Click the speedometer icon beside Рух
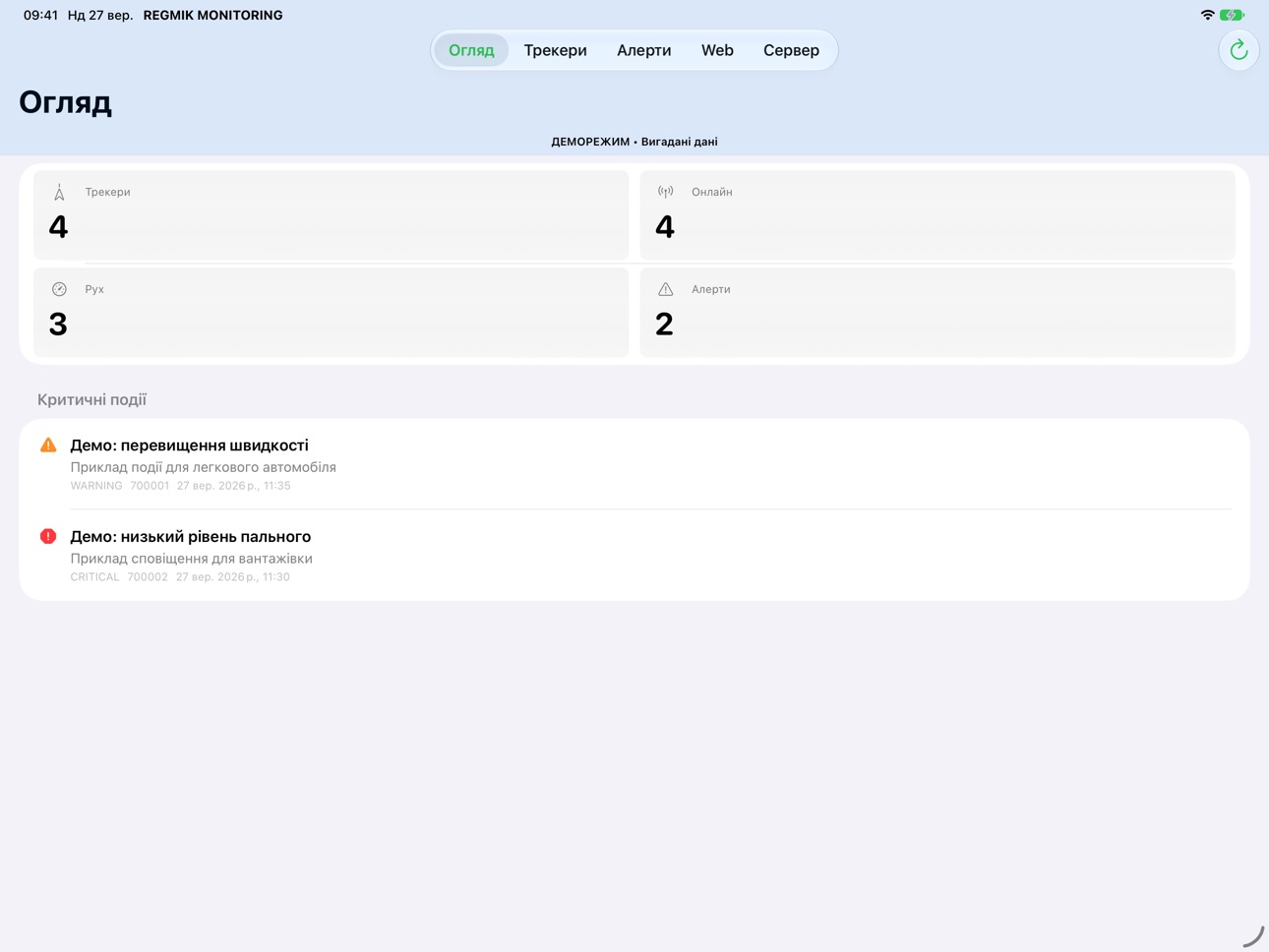This screenshot has width=1269, height=952. 59,289
